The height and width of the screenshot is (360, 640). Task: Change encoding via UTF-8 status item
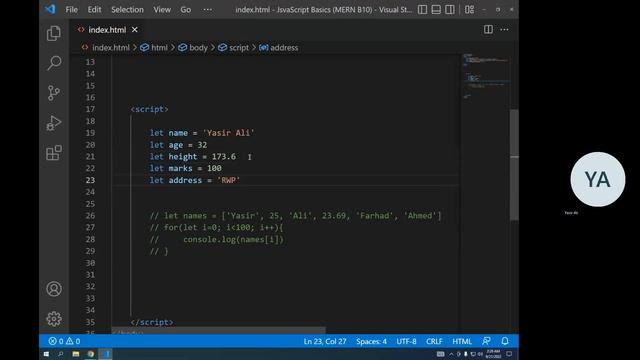pos(406,341)
